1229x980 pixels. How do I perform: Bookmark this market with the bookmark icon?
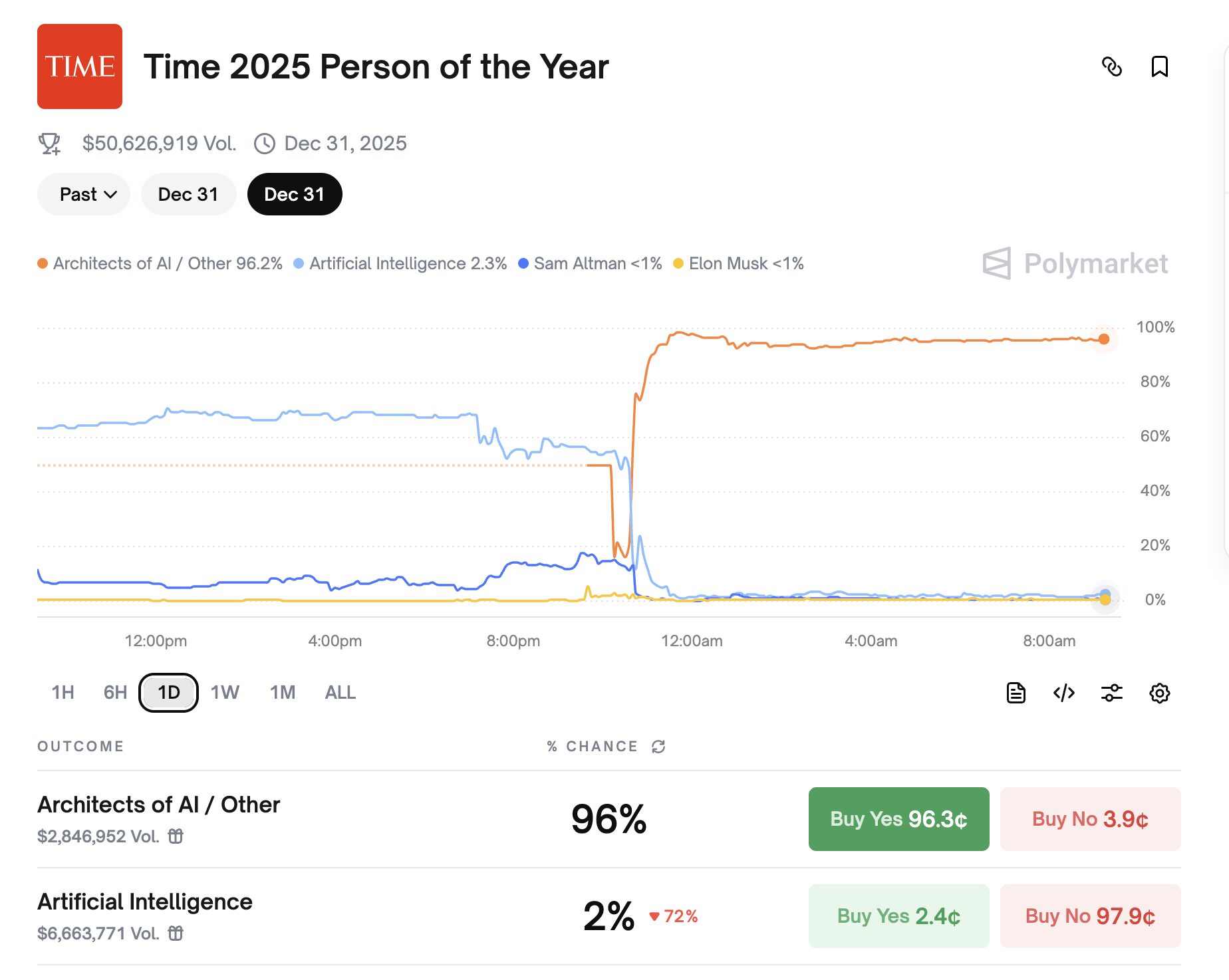tap(1160, 66)
